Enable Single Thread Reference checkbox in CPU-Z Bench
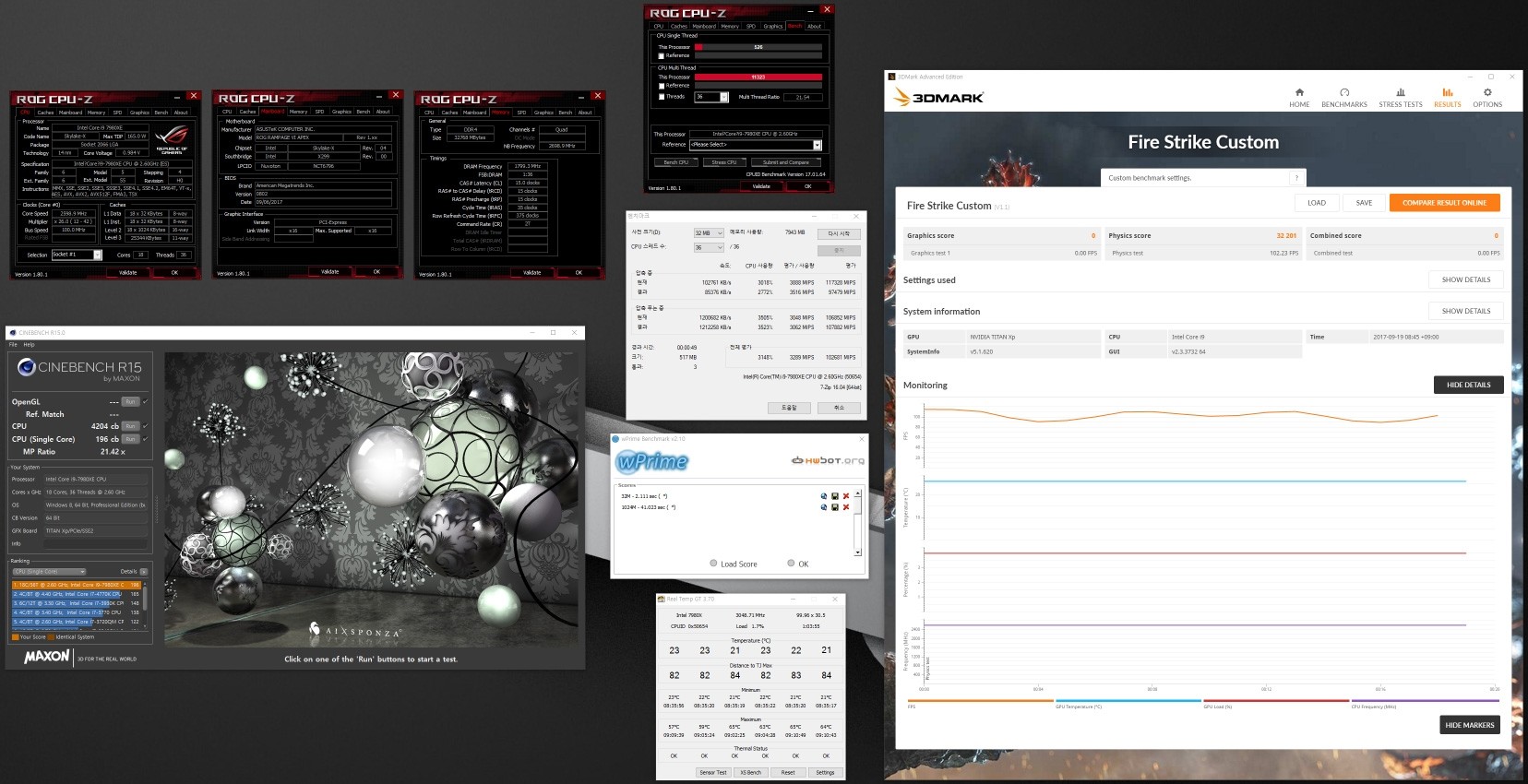The width and height of the screenshot is (1528, 784). tap(662, 55)
